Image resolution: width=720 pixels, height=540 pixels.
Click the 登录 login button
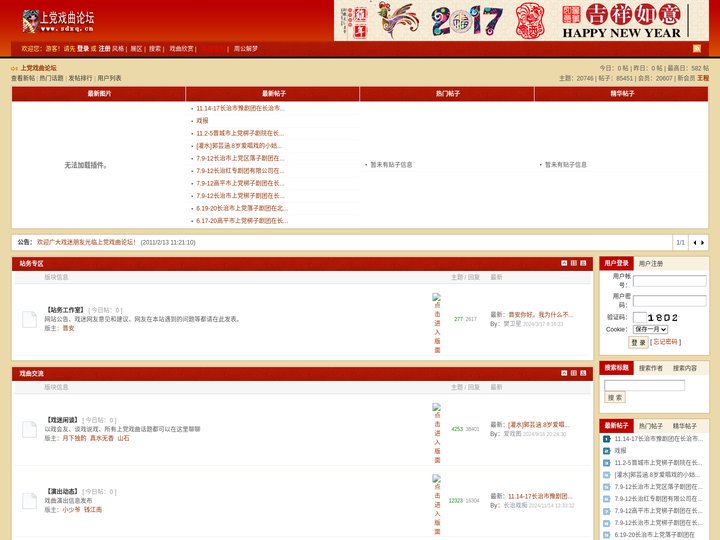click(638, 342)
